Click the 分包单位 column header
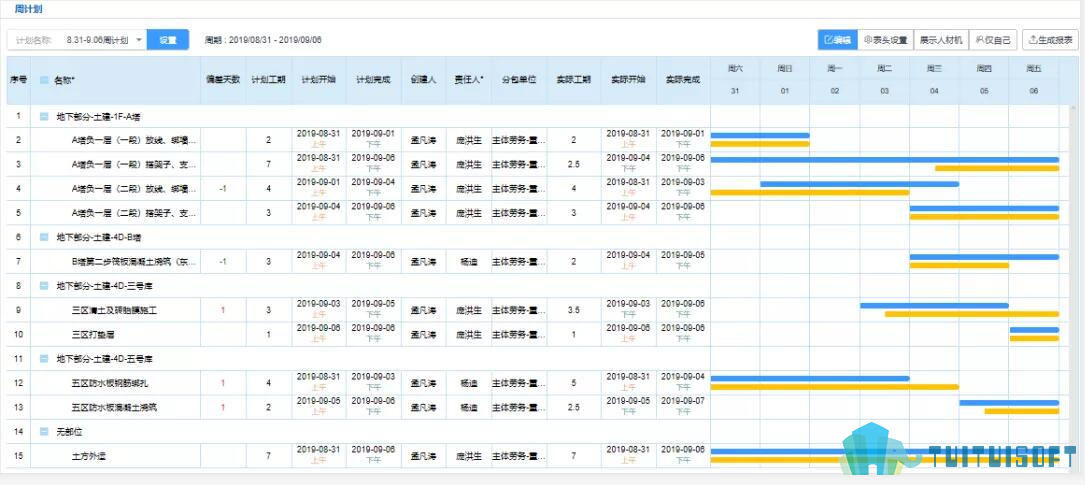 tap(519, 80)
